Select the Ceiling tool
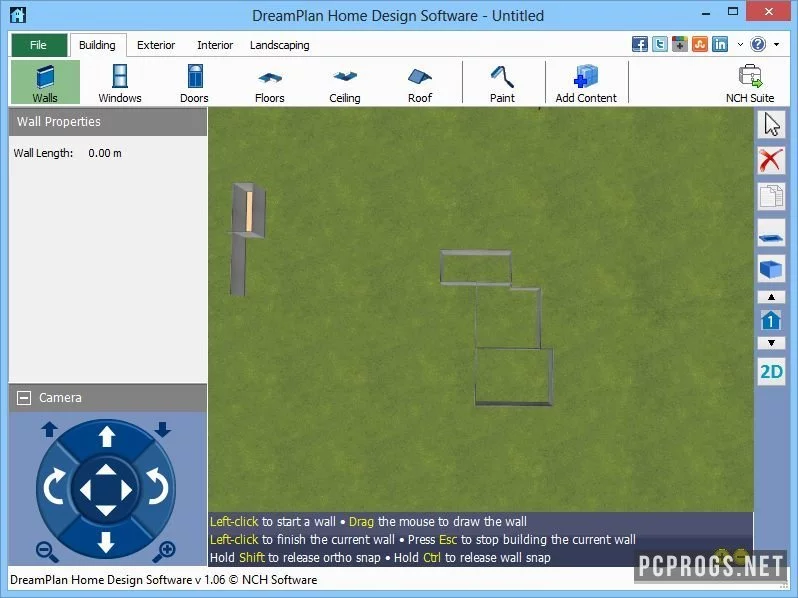Image resolution: width=798 pixels, height=598 pixels. click(x=345, y=82)
